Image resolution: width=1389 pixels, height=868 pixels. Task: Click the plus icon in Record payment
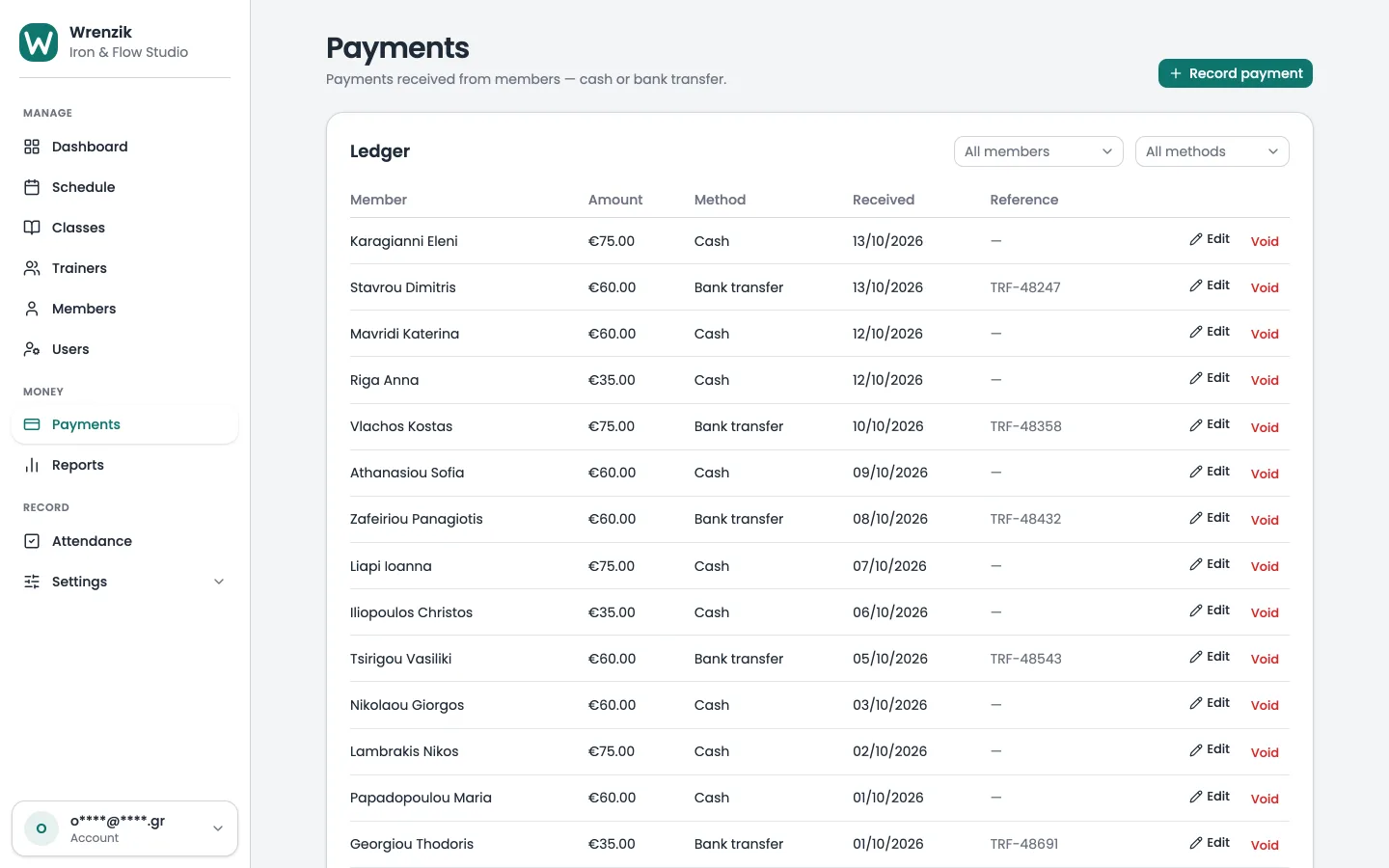(1176, 73)
